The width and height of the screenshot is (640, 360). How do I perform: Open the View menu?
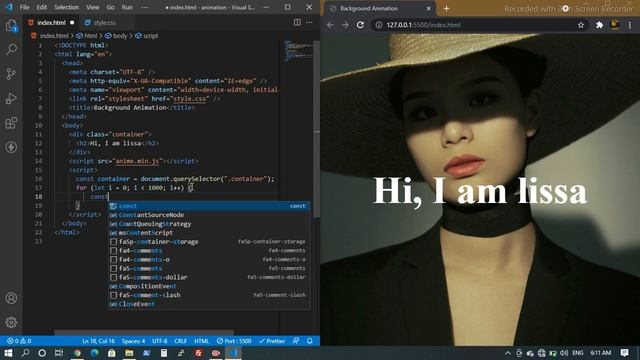click(x=93, y=7)
